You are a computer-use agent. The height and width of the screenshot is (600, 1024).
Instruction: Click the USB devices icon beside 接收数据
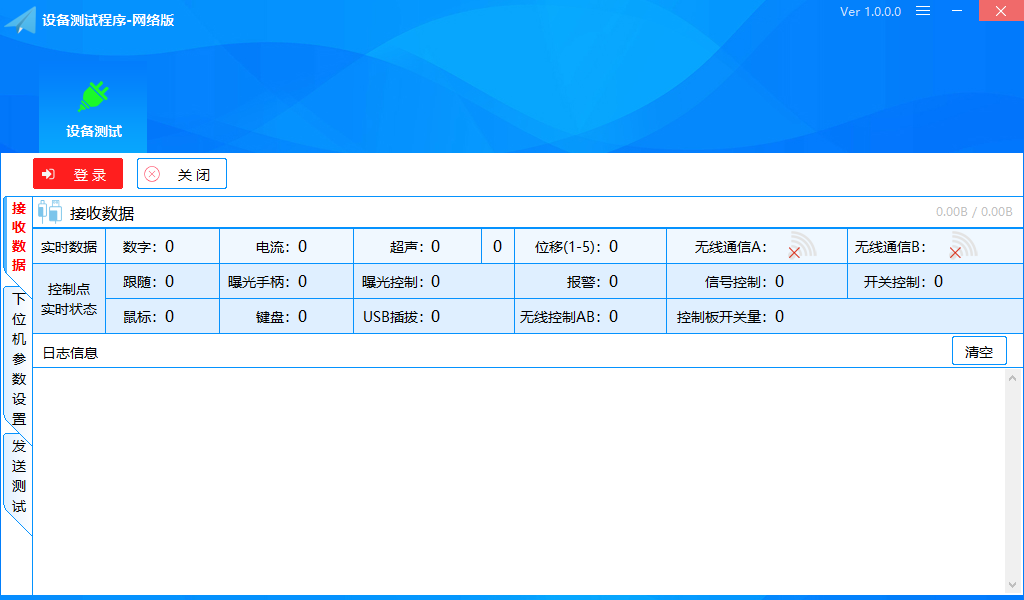pos(50,212)
